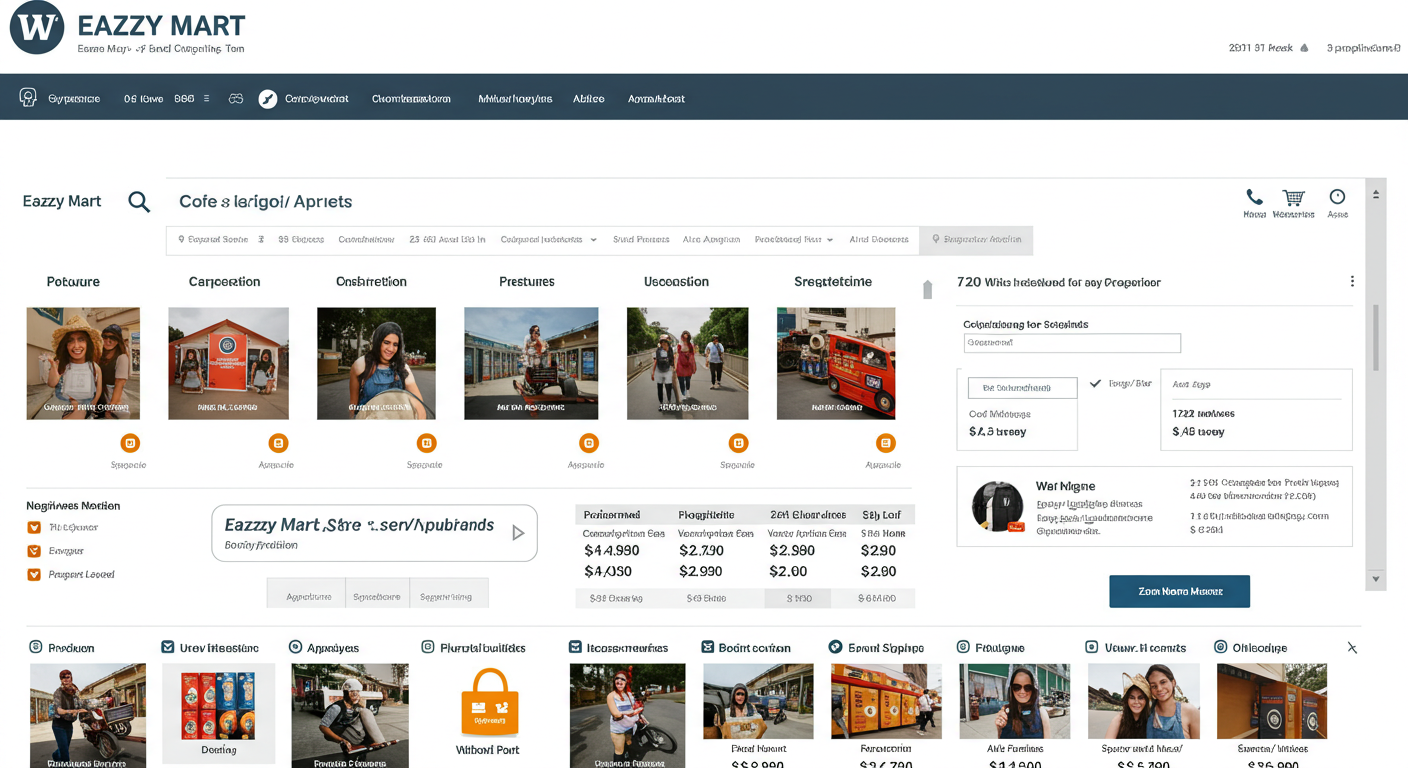Click orange badge icon under Poturure photo
Screen dimensions: 1408x768
(129, 443)
